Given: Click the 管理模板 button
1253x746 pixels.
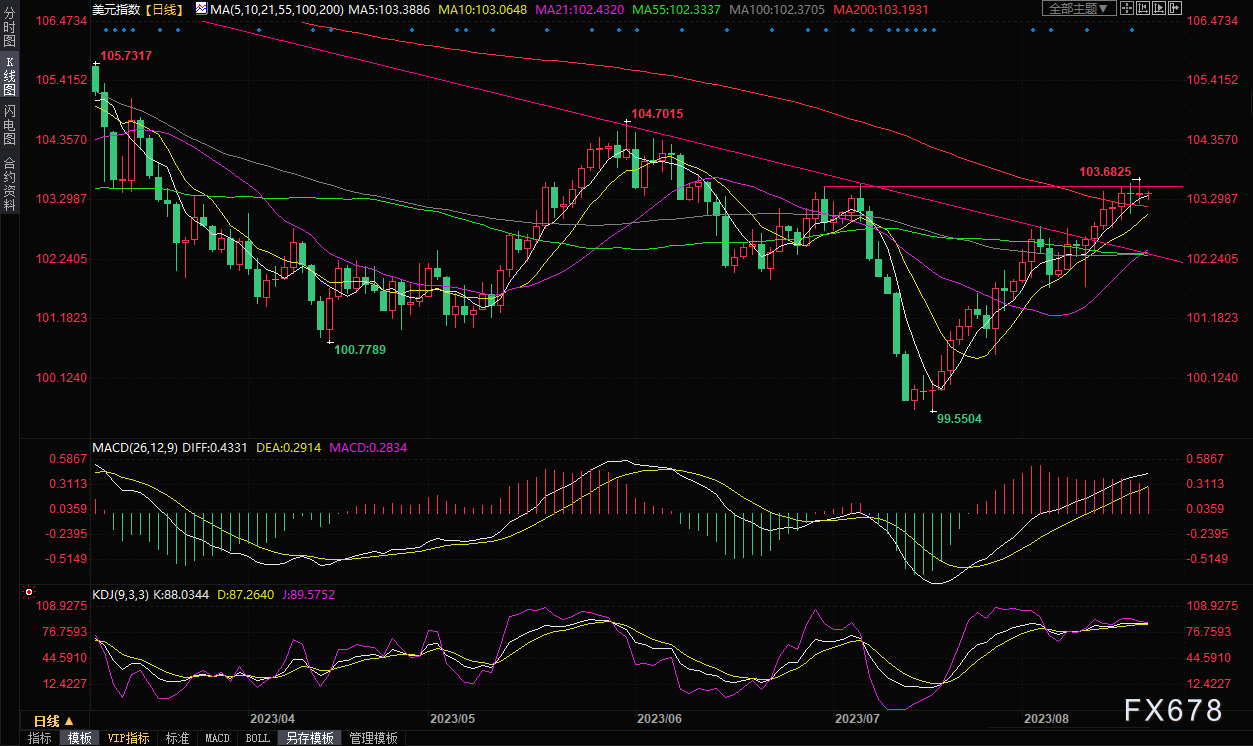Looking at the screenshot, I should point(373,738).
